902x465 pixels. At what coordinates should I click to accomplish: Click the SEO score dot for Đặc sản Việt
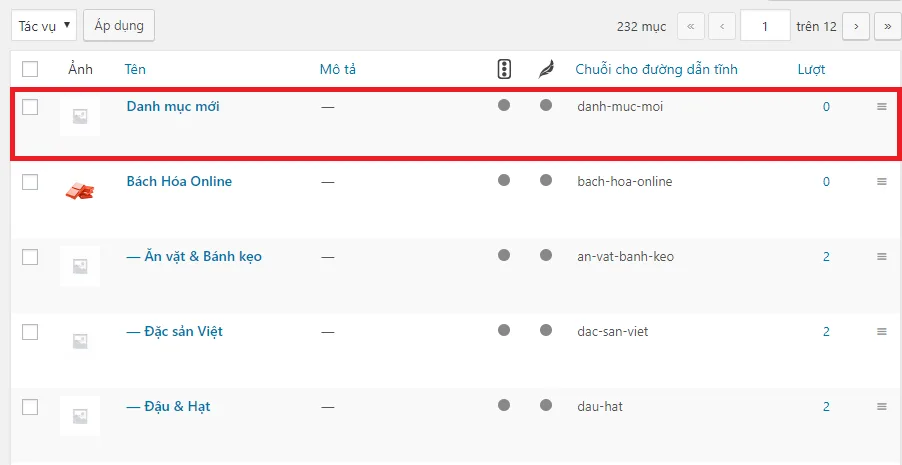tap(504, 330)
